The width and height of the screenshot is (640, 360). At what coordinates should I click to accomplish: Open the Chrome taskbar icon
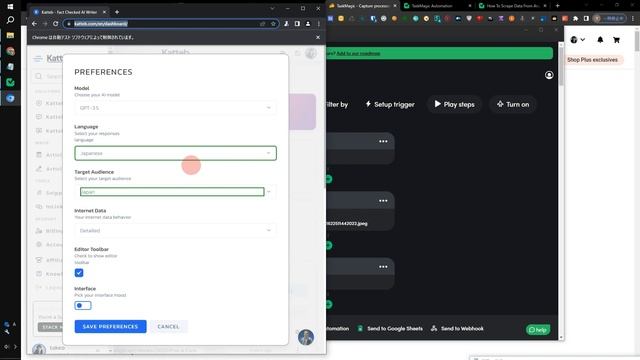[x=10, y=51]
